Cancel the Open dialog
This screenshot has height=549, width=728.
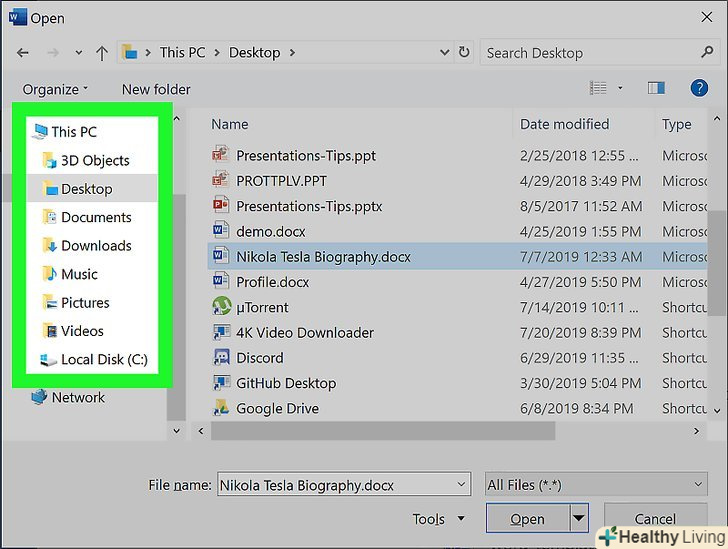656,519
